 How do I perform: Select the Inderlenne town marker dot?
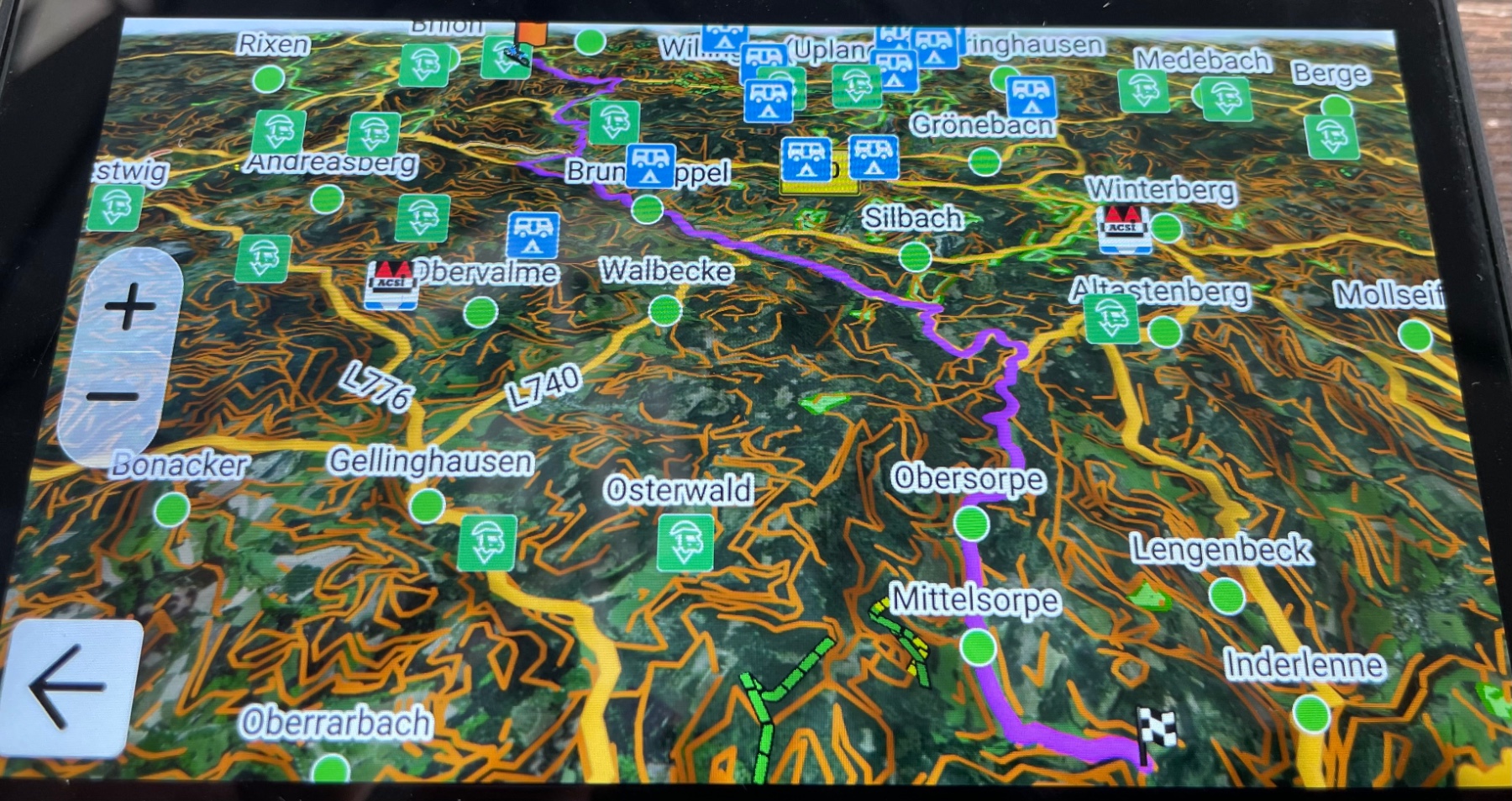point(1310,714)
